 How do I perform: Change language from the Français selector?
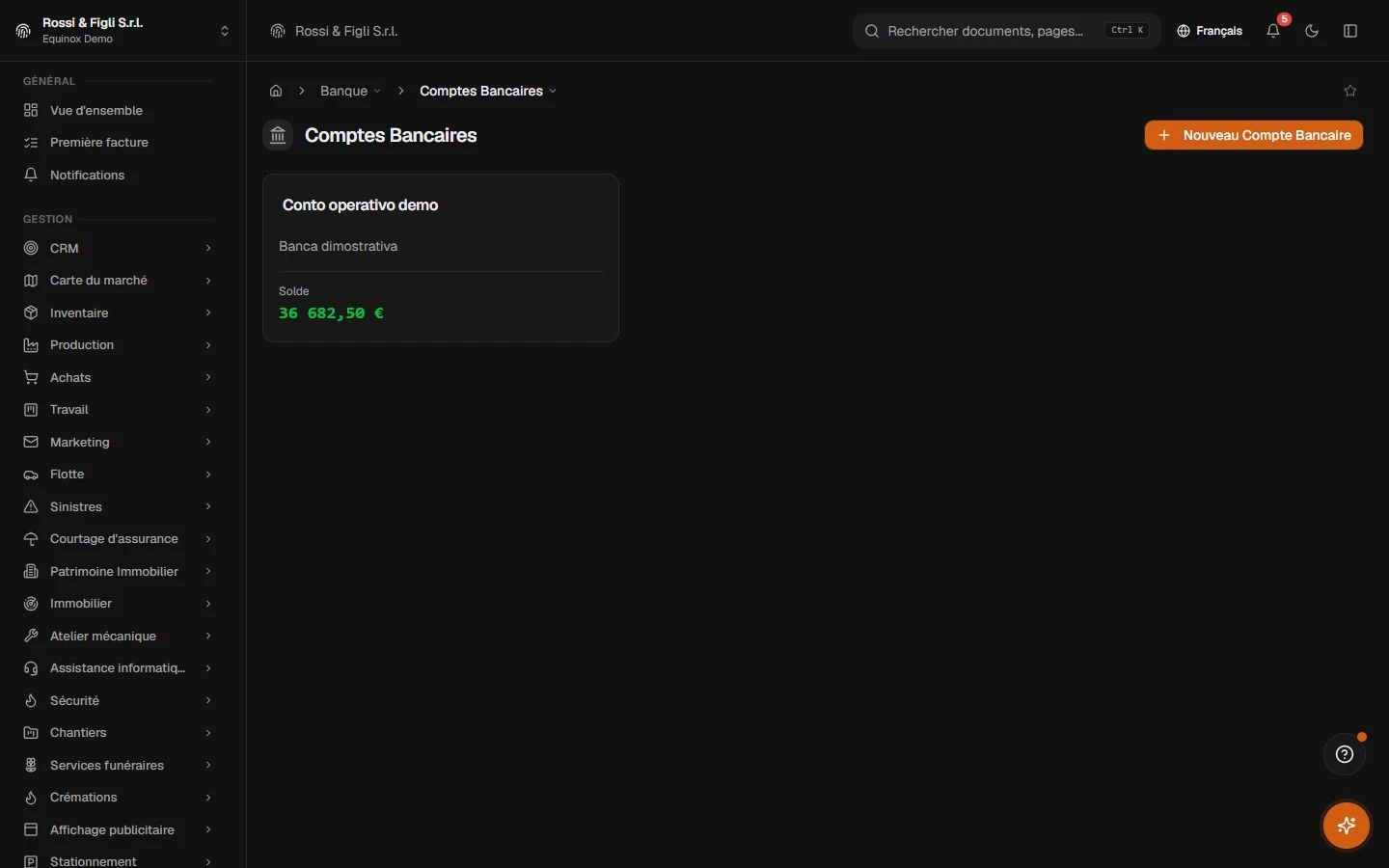(x=1210, y=31)
